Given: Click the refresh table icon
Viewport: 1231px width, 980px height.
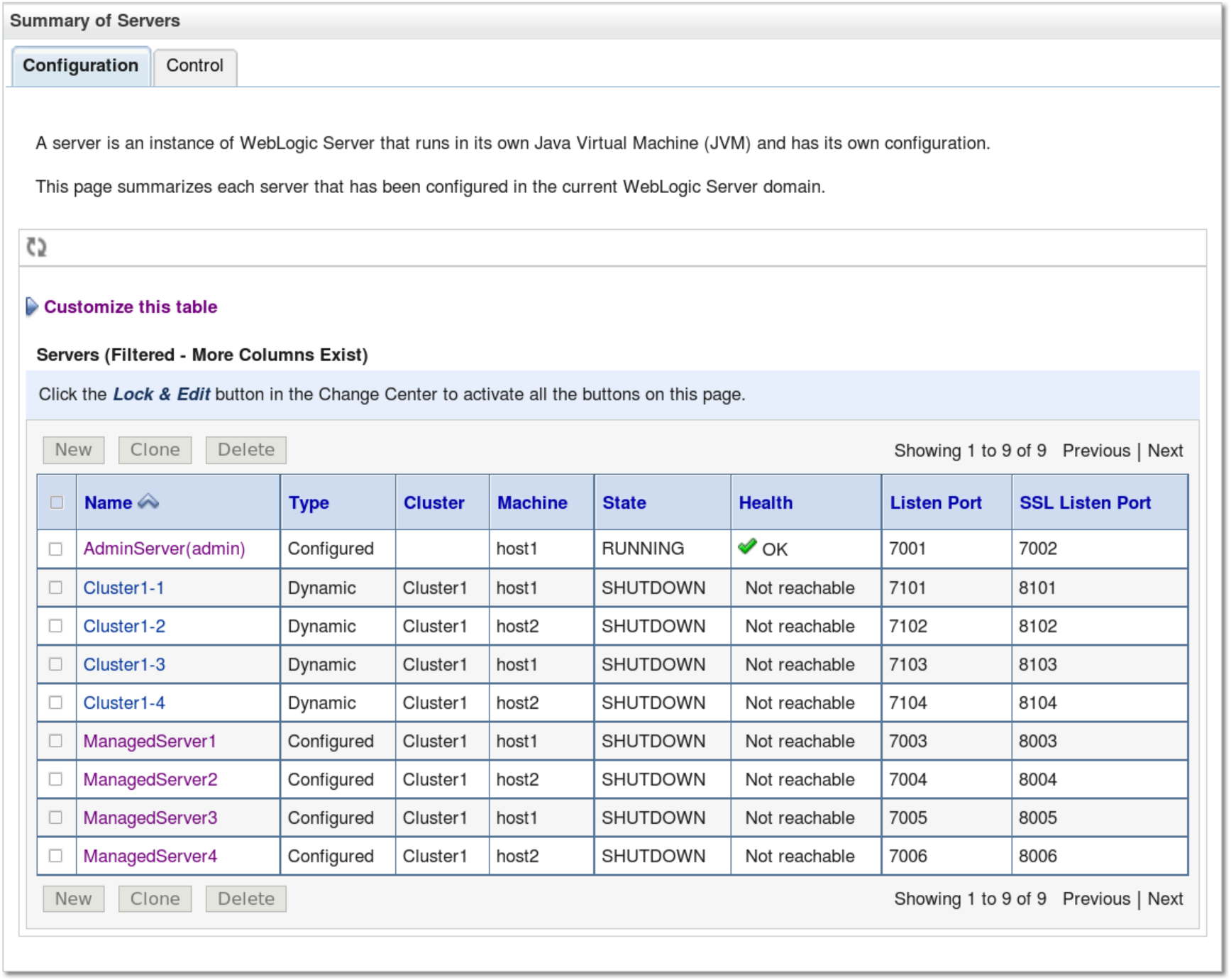Looking at the screenshot, I should [36, 247].
